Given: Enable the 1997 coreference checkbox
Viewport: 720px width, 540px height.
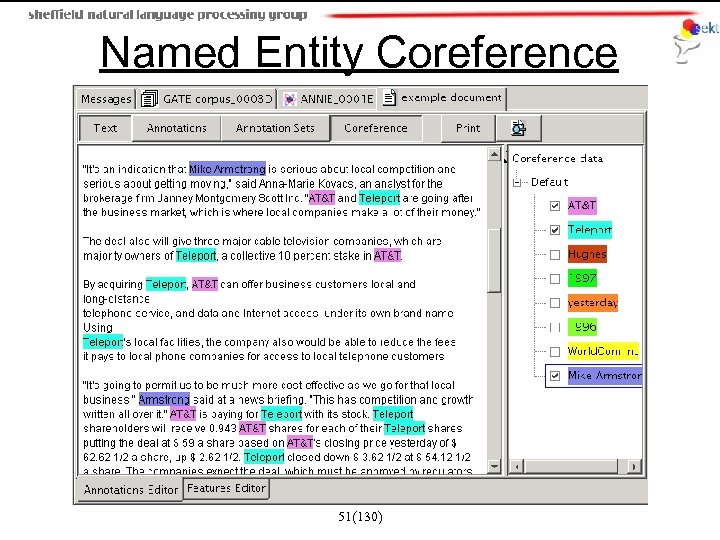Looking at the screenshot, I should coord(555,279).
